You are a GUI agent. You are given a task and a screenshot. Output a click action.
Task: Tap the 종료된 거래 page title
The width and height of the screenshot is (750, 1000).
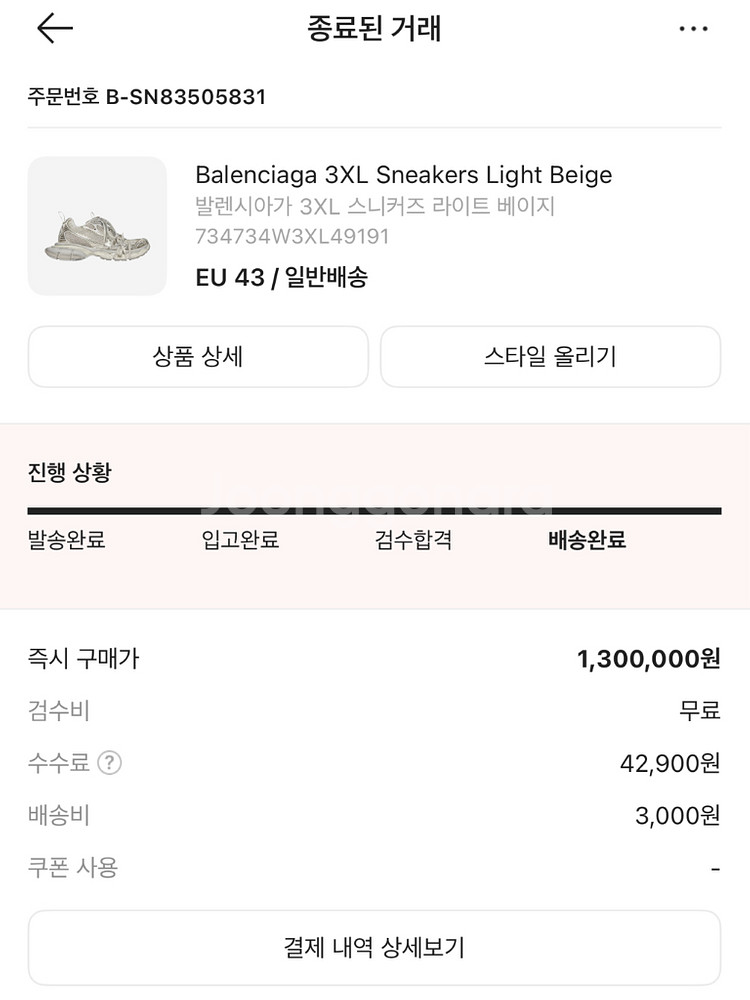(374, 29)
